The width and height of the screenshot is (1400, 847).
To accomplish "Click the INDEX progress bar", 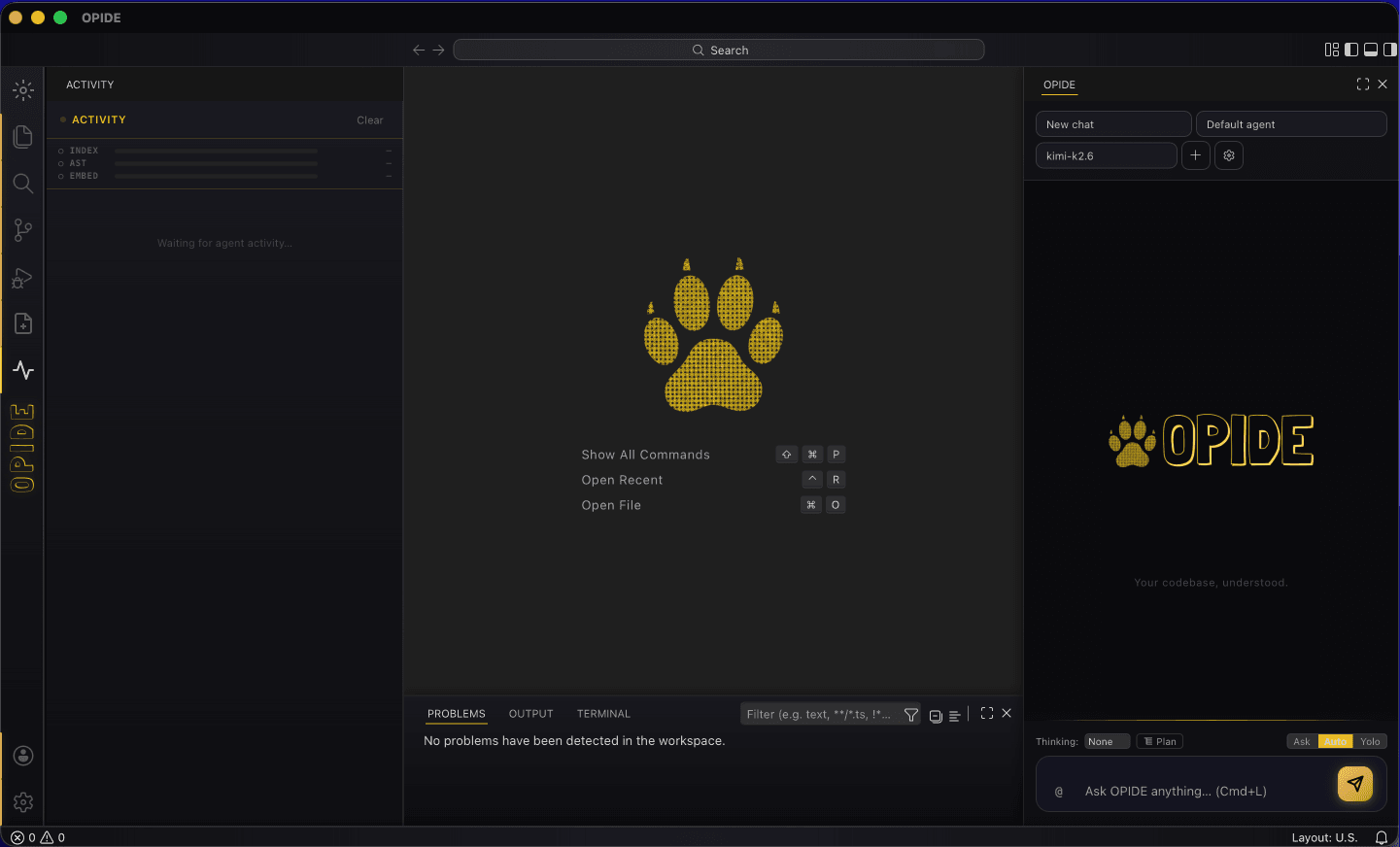I will click(216, 151).
